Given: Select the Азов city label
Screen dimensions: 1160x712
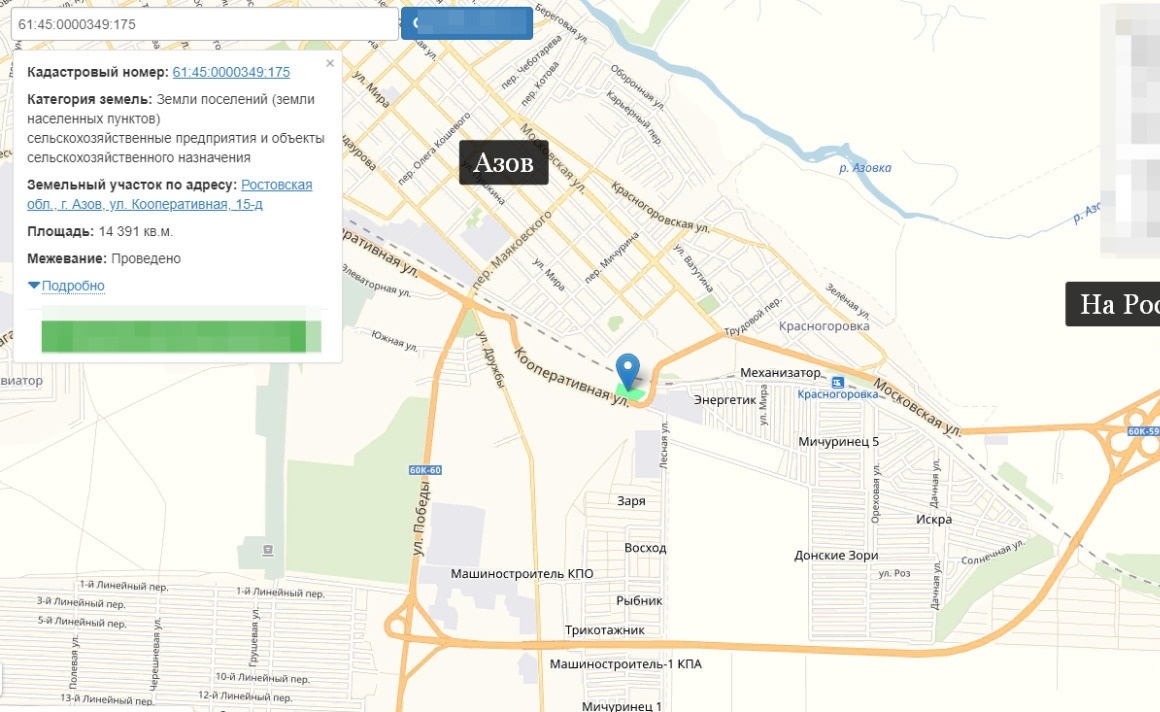Looking at the screenshot, I should coord(504,162).
